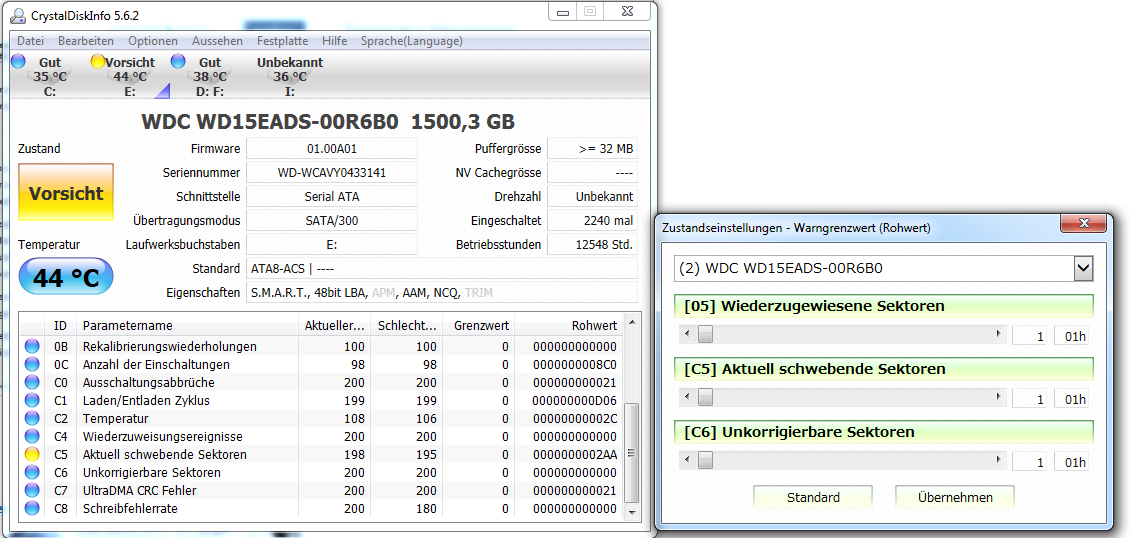Click the Parametername column header
The height and width of the screenshot is (538, 1131).
click(x=186, y=326)
